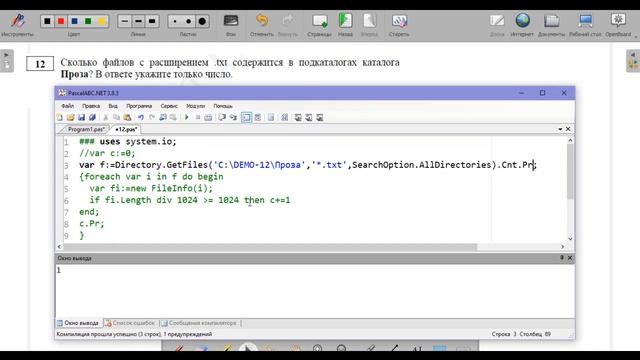The height and width of the screenshot is (360, 640).
Task: Click the Paste clipboard icon
Action: click(127, 118)
